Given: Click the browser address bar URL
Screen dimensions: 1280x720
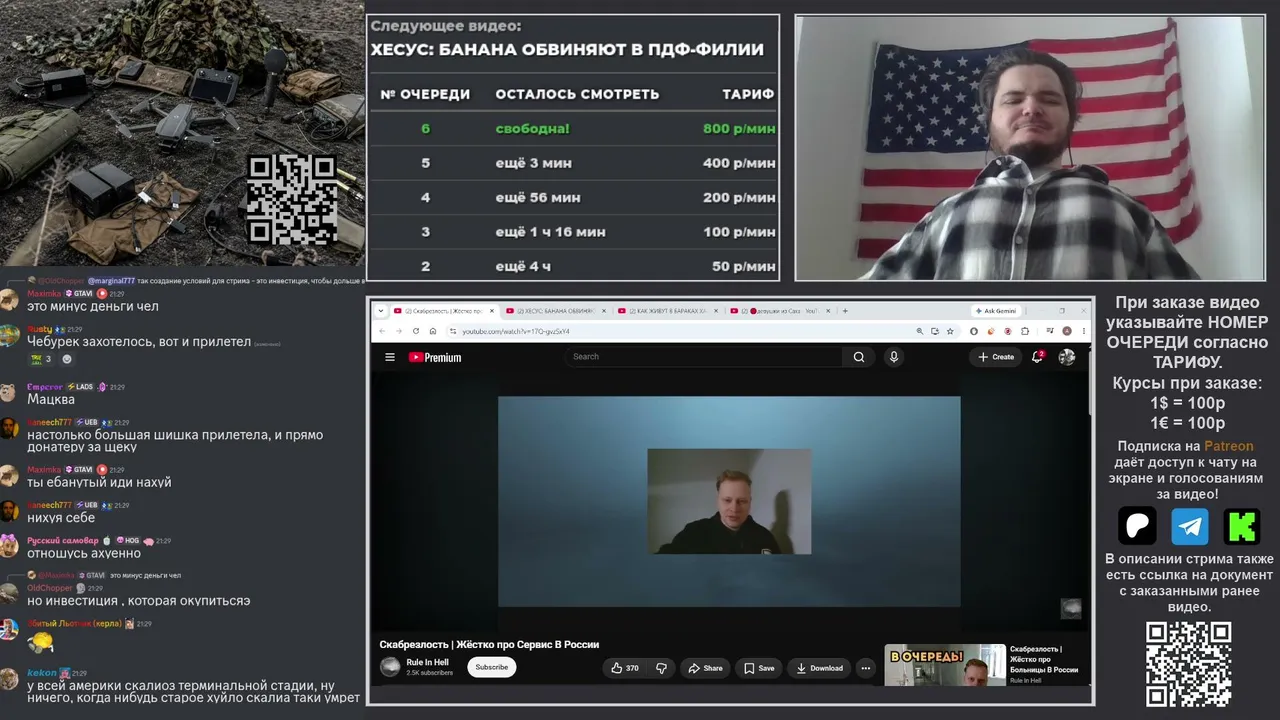Looking at the screenshot, I should click(516, 331).
